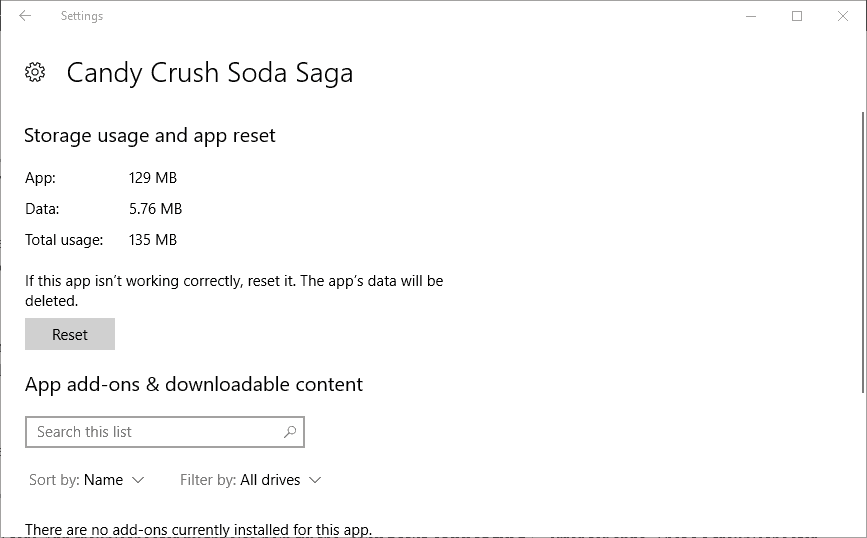Screen dimensions: 867x538
Task: Click the chevron next to Sort by Name
Action: click(x=138, y=480)
